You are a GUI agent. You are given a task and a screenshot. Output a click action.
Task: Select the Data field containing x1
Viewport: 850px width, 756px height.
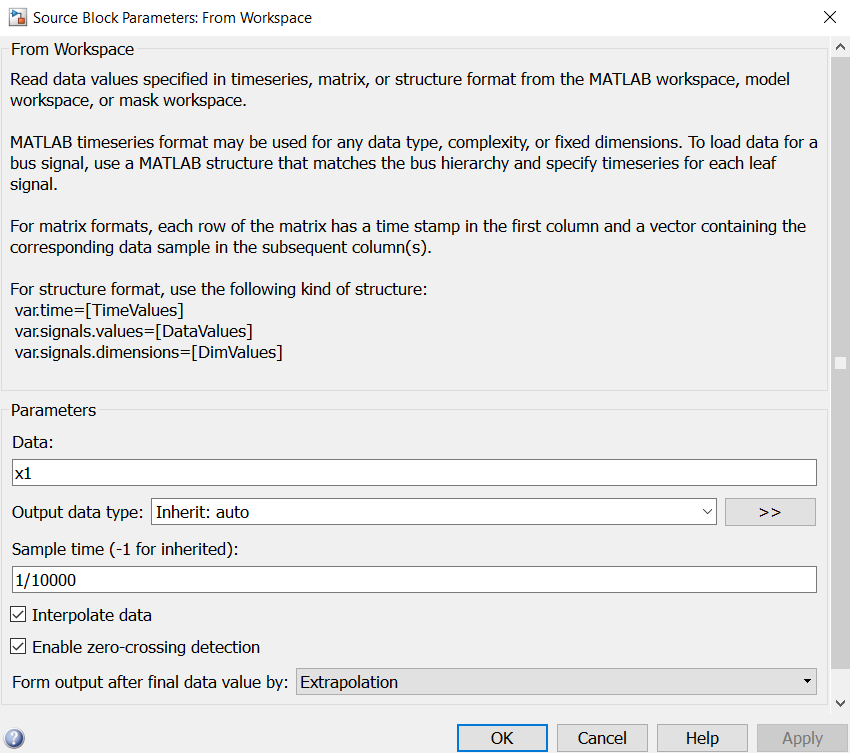pos(413,472)
